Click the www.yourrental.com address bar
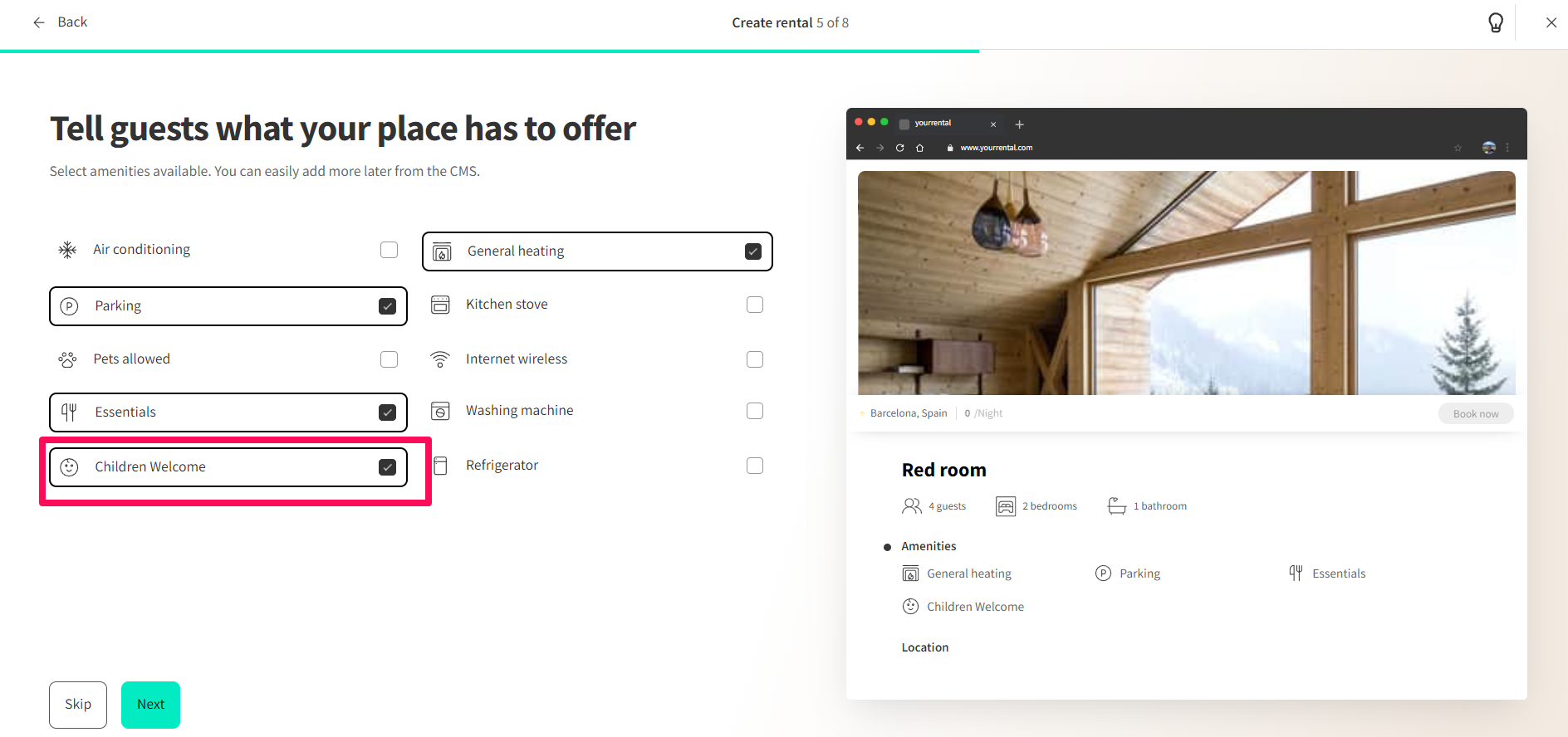Screen dimensions: 1568x737 996,148
